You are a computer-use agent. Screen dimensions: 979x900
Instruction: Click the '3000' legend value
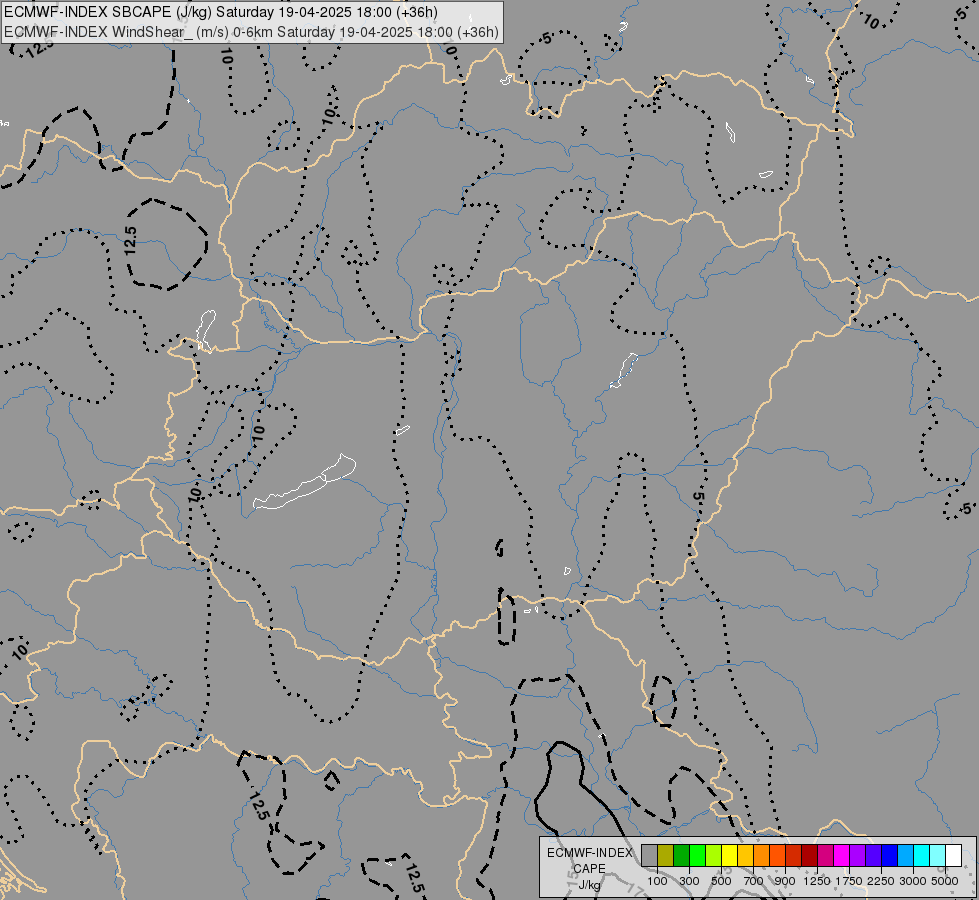pos(913,881)
